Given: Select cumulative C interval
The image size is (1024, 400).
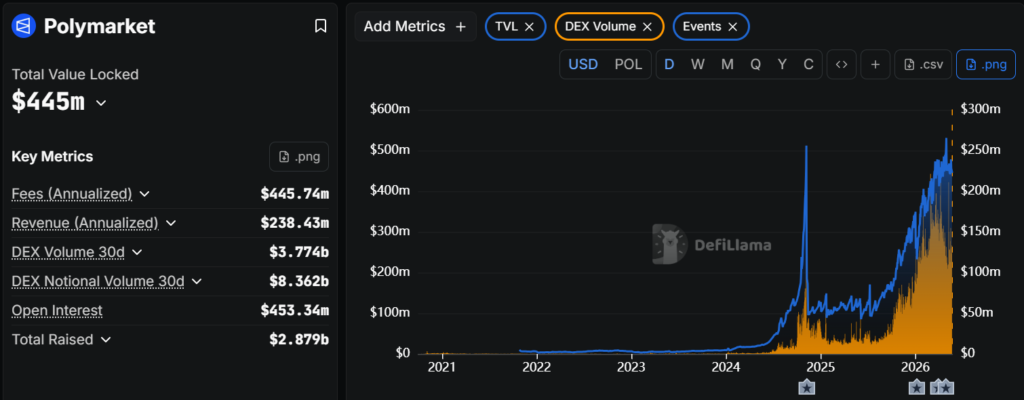Looking at the screenshot, I should [x=808, y=65].
